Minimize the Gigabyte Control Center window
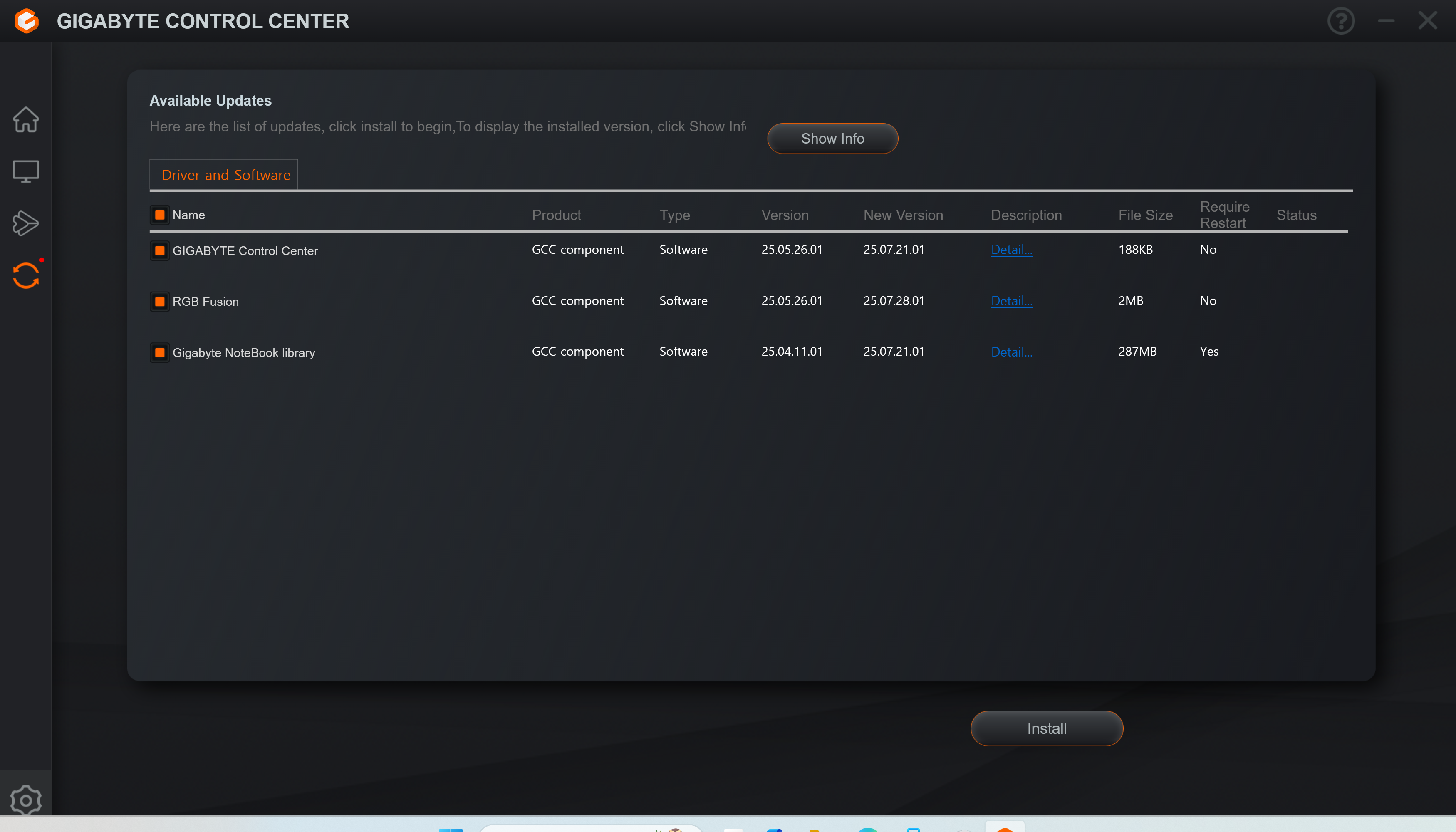 coord(1386,21)
